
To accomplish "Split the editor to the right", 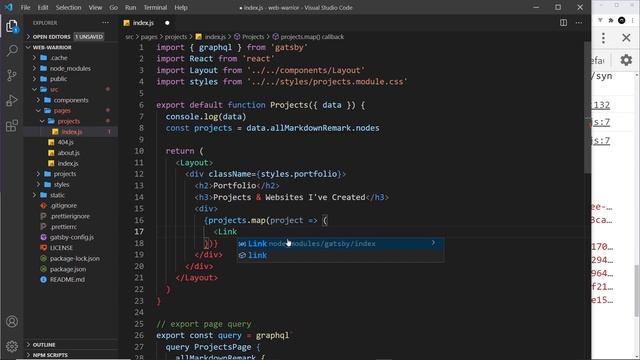I will (x=563, y=23).
